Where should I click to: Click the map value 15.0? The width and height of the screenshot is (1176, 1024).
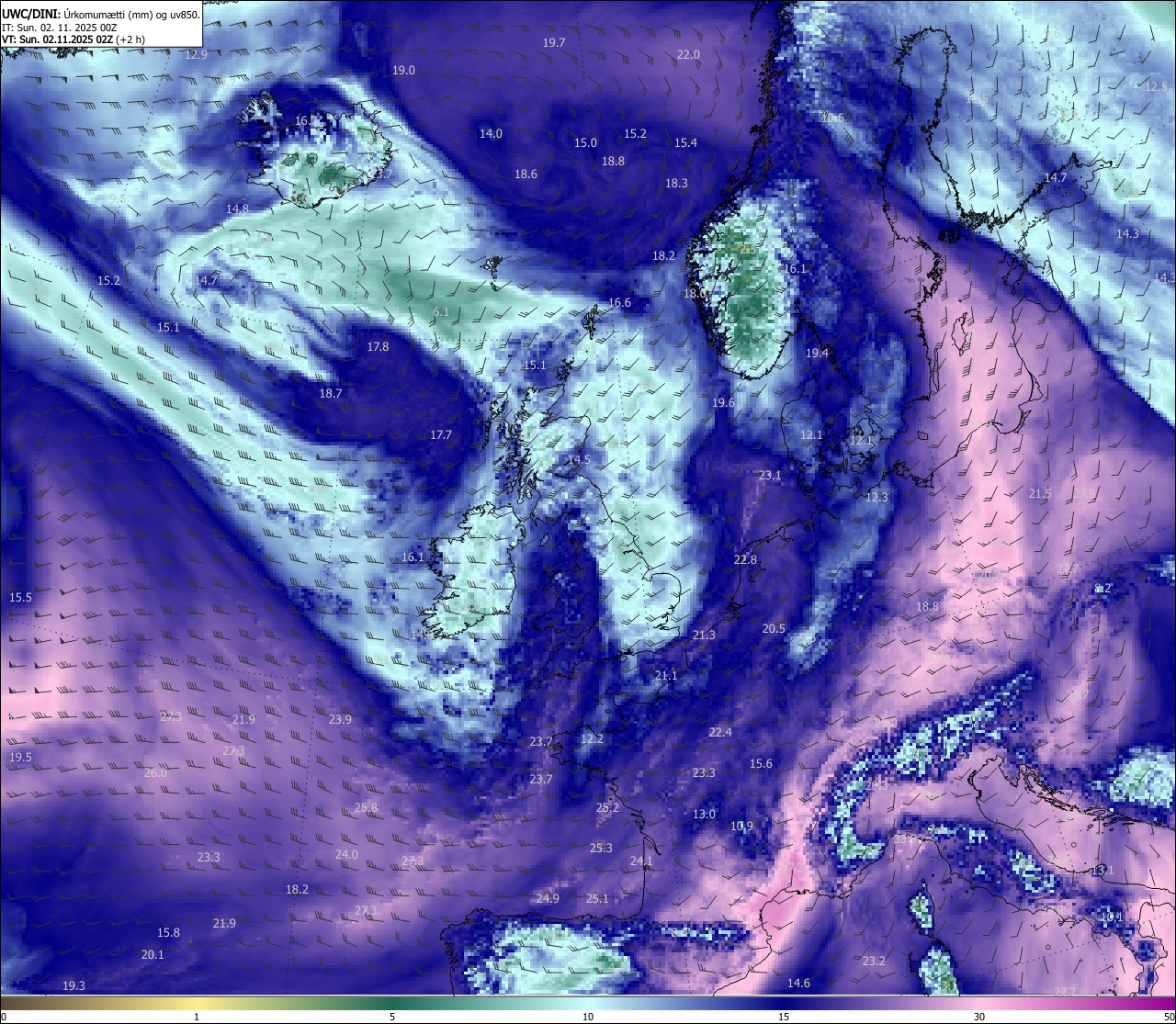[585, 143]
